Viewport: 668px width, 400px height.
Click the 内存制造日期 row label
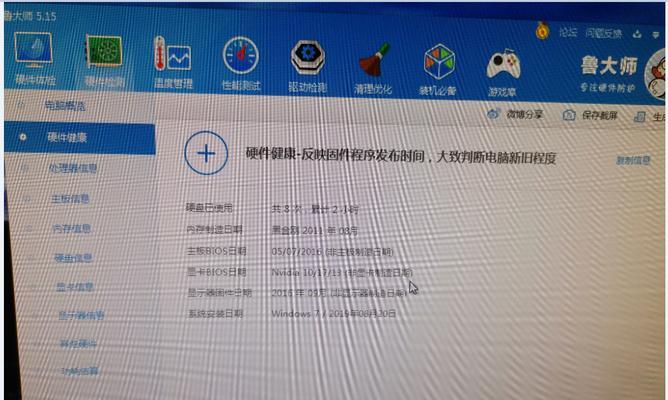tap(214, 230)
